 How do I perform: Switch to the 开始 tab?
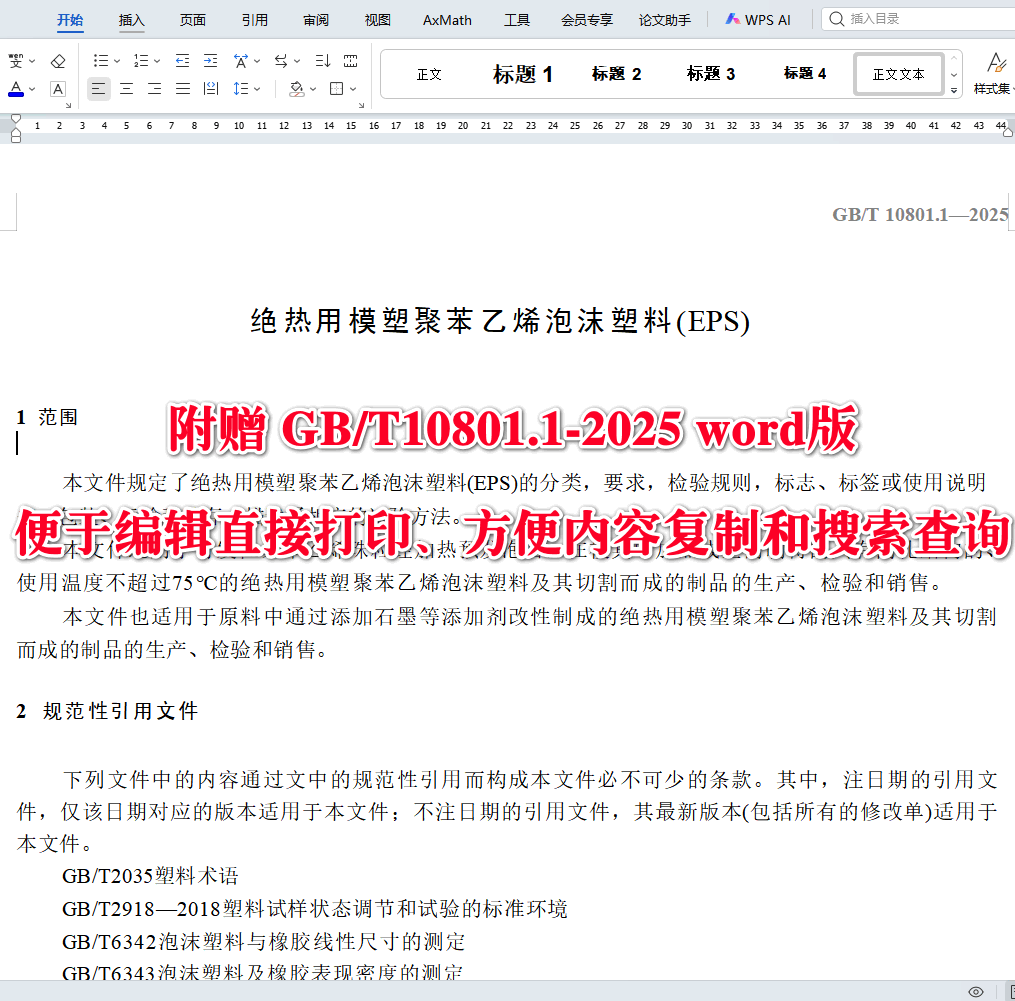[70, 20]
